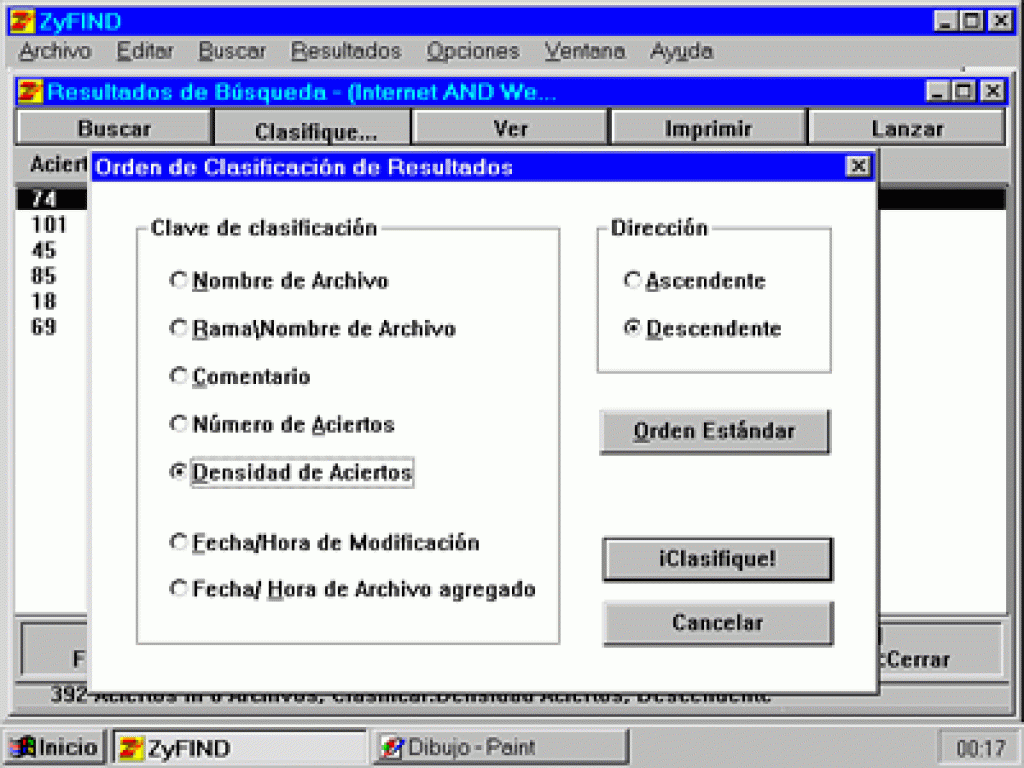Click the ¡Clasifique! button
This screenshot has height=768, width=1024.
717,560
